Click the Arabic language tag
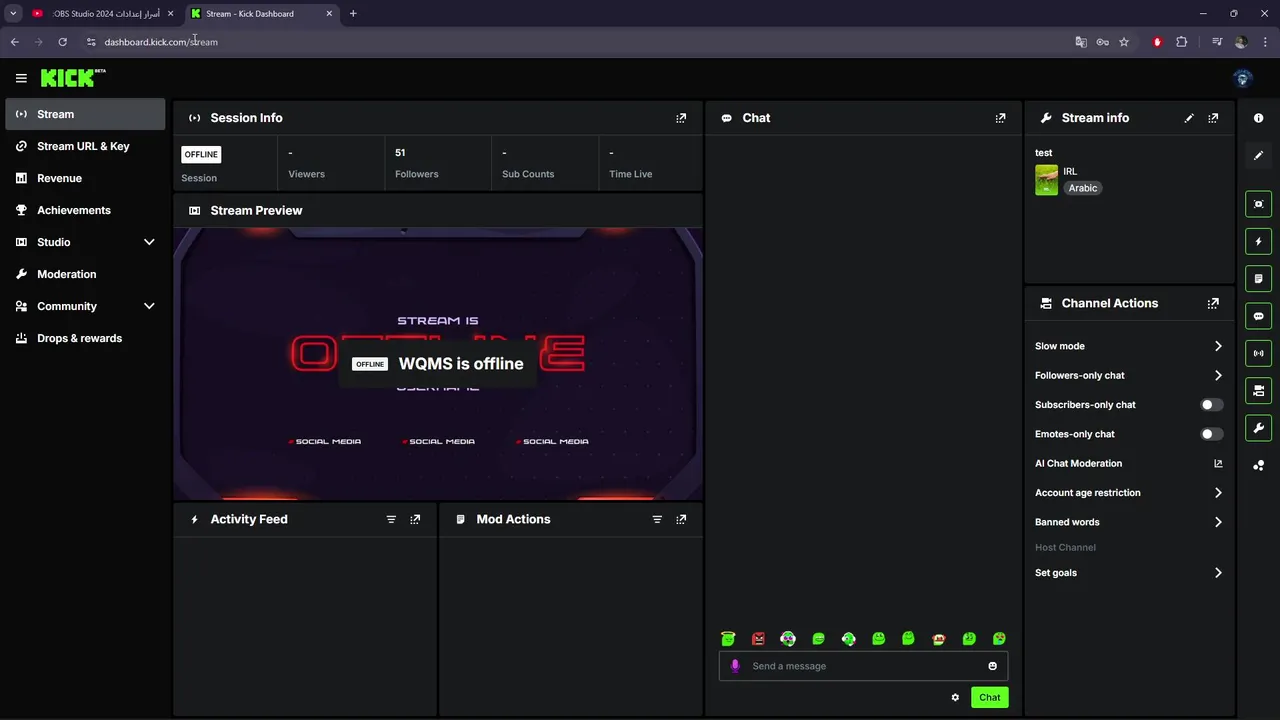This screenshot has height=720, width=1280. (1083, 188)
